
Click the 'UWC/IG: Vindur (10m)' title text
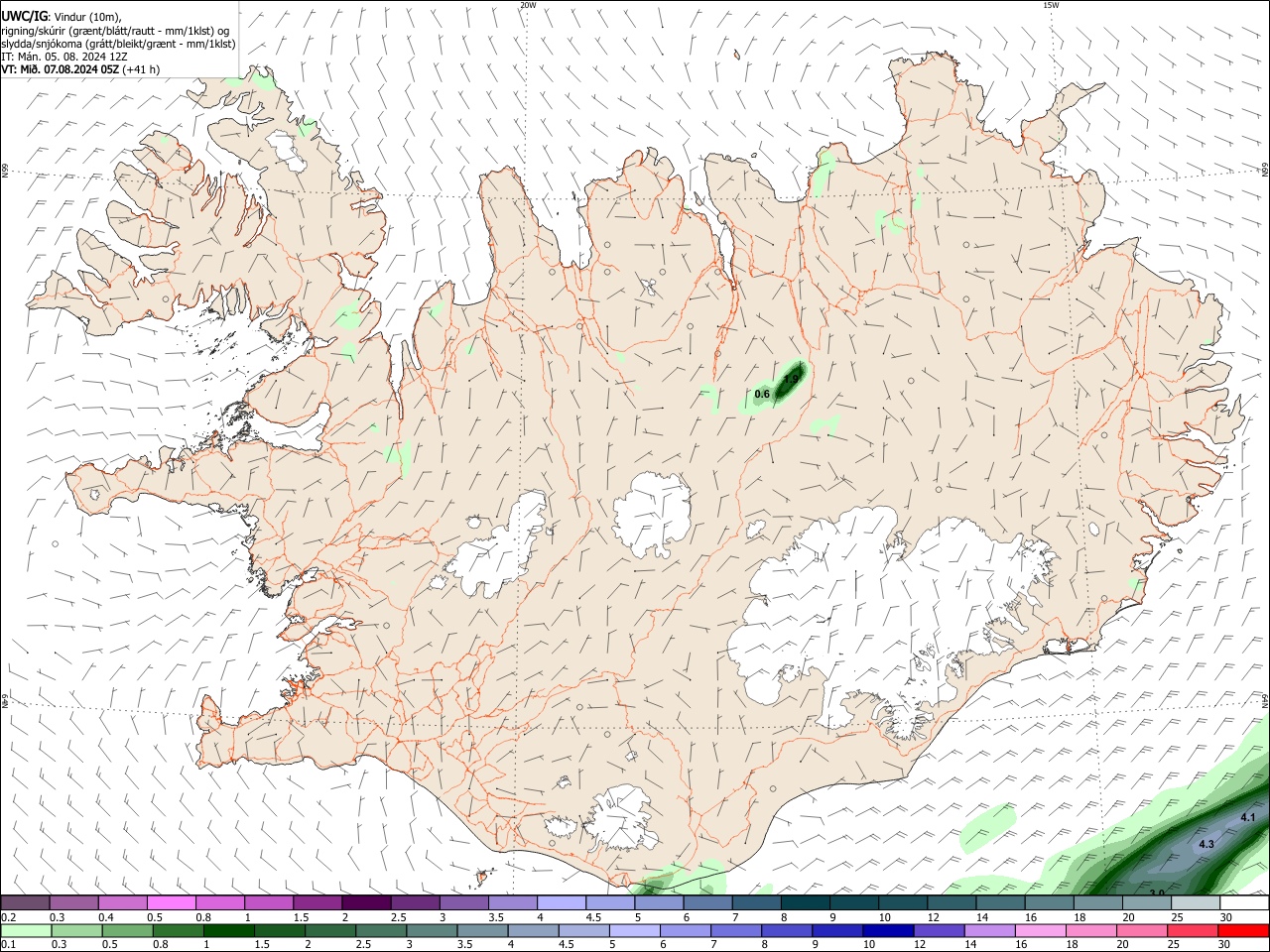point(60,16)
